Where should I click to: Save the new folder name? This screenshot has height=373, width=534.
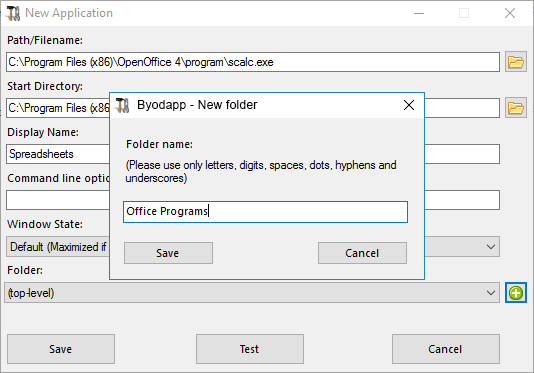168,253
